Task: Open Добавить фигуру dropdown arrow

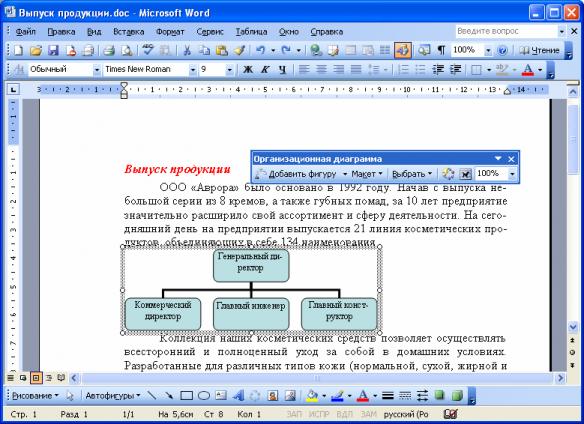Action: coord(345,174)
